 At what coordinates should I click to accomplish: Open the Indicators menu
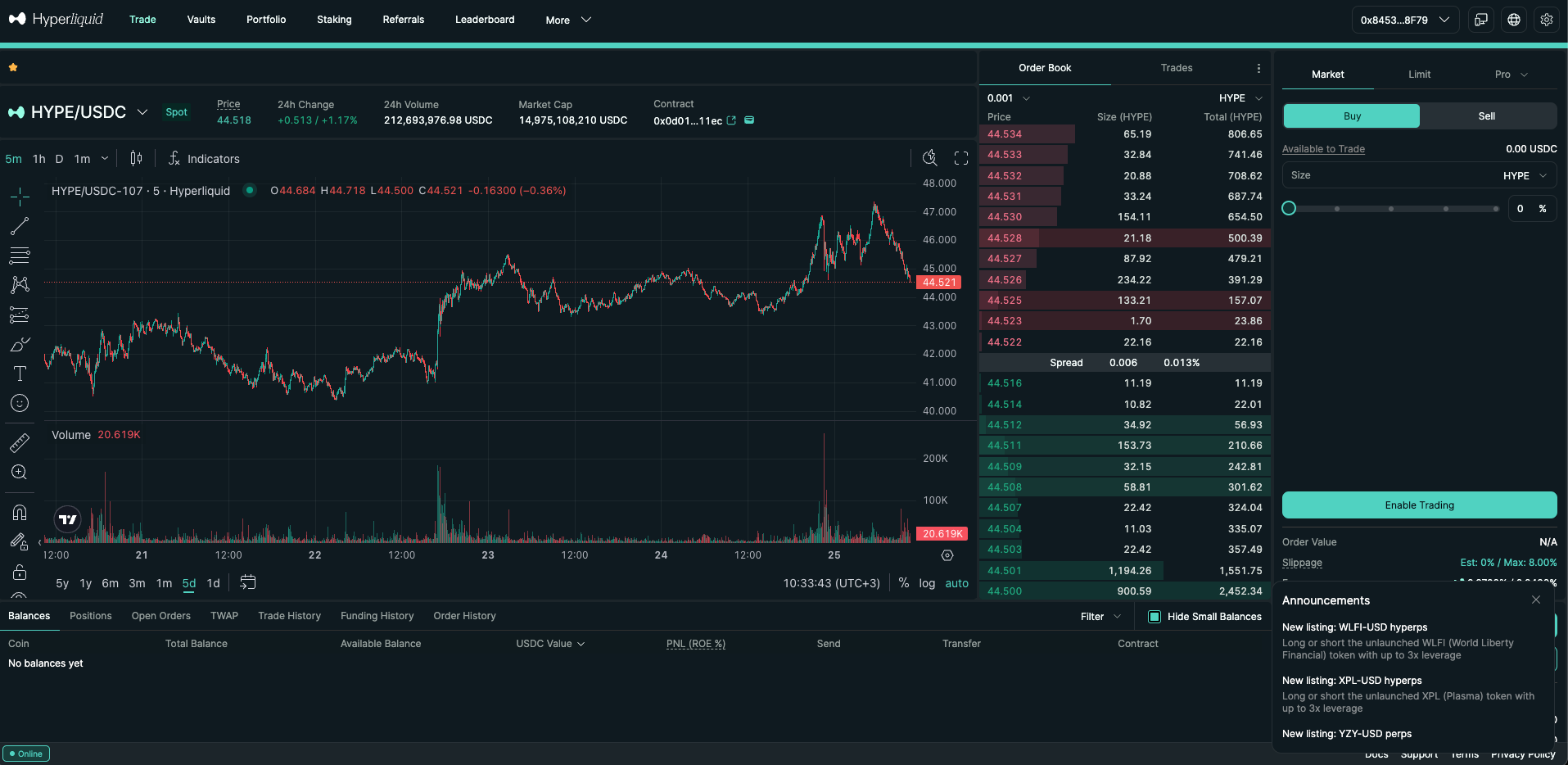click(205, 159)
